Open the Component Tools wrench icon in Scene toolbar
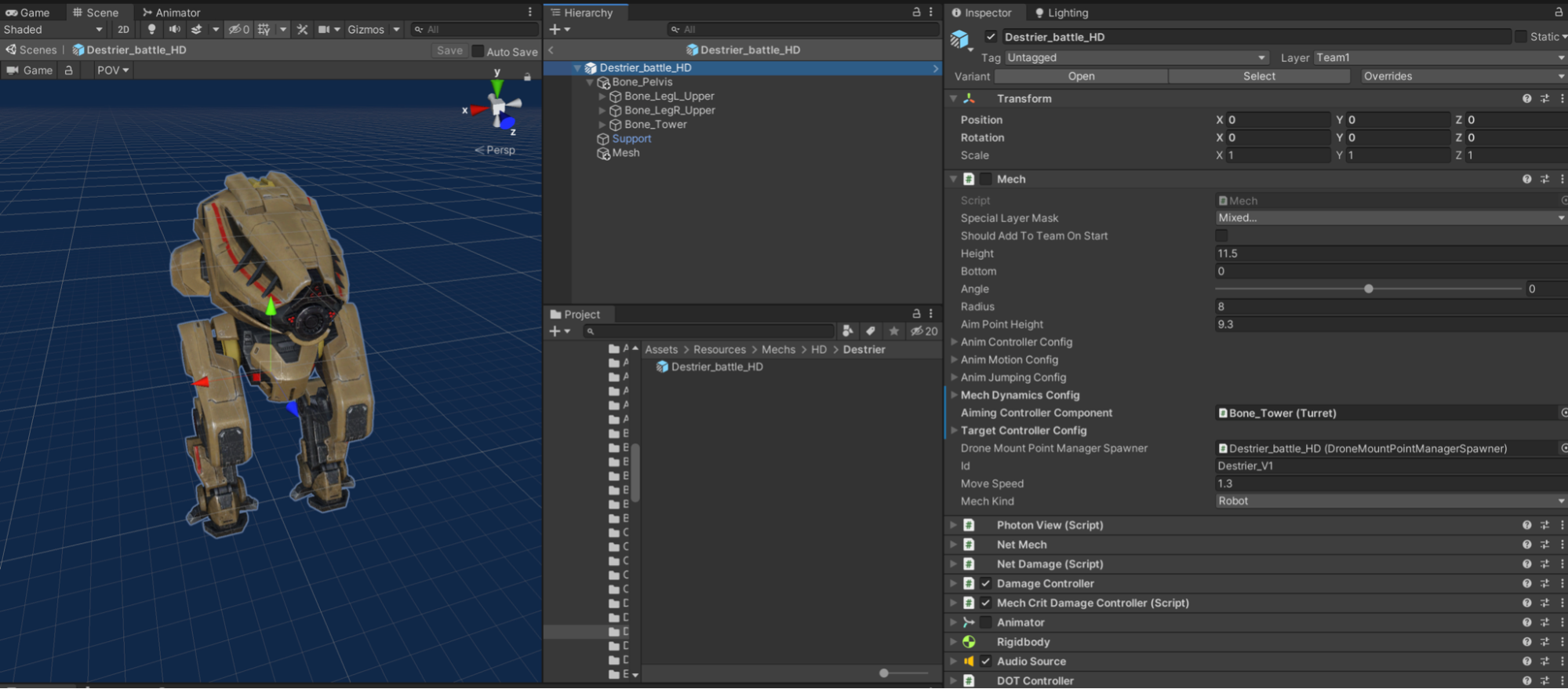Screen dimensions: 1568x689 pyautogui.click(x=302, y=30)
